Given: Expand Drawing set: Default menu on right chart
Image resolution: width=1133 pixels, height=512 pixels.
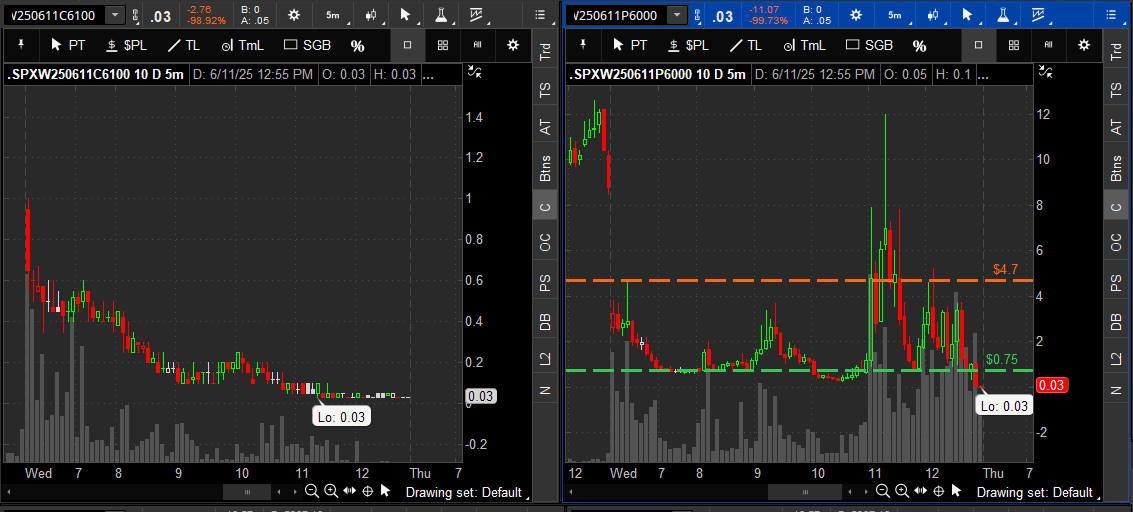Looking at the screenshot, I should point(1034,492).
